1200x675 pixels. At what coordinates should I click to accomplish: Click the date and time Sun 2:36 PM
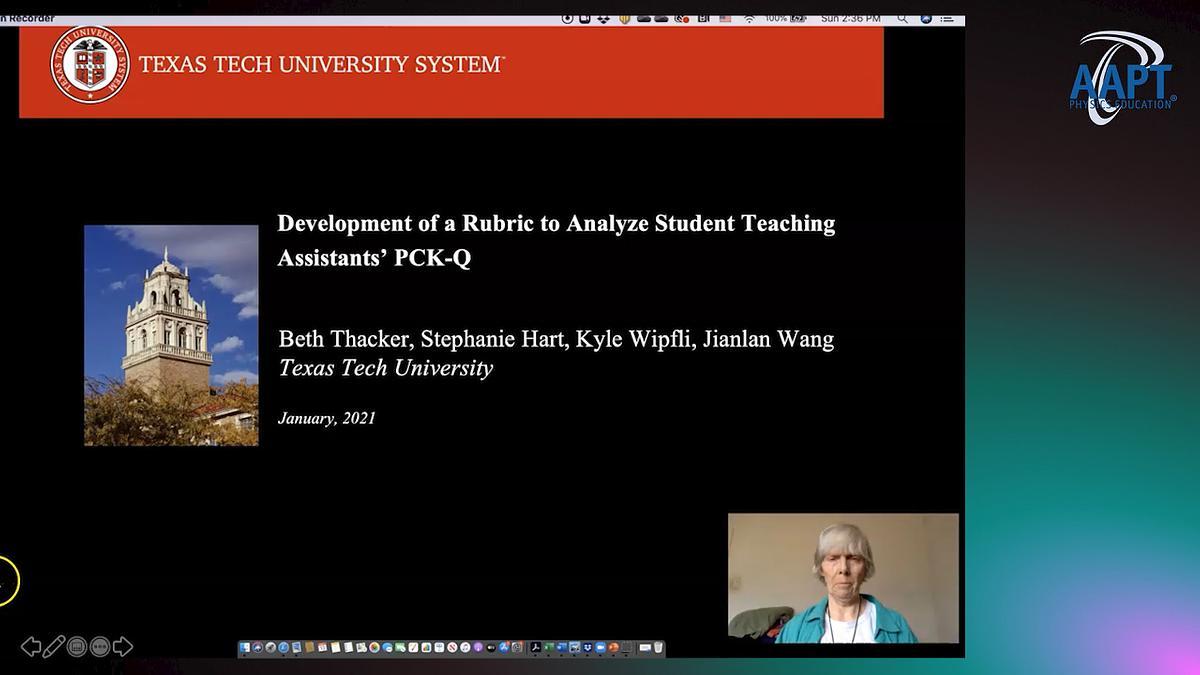[850, 18]
